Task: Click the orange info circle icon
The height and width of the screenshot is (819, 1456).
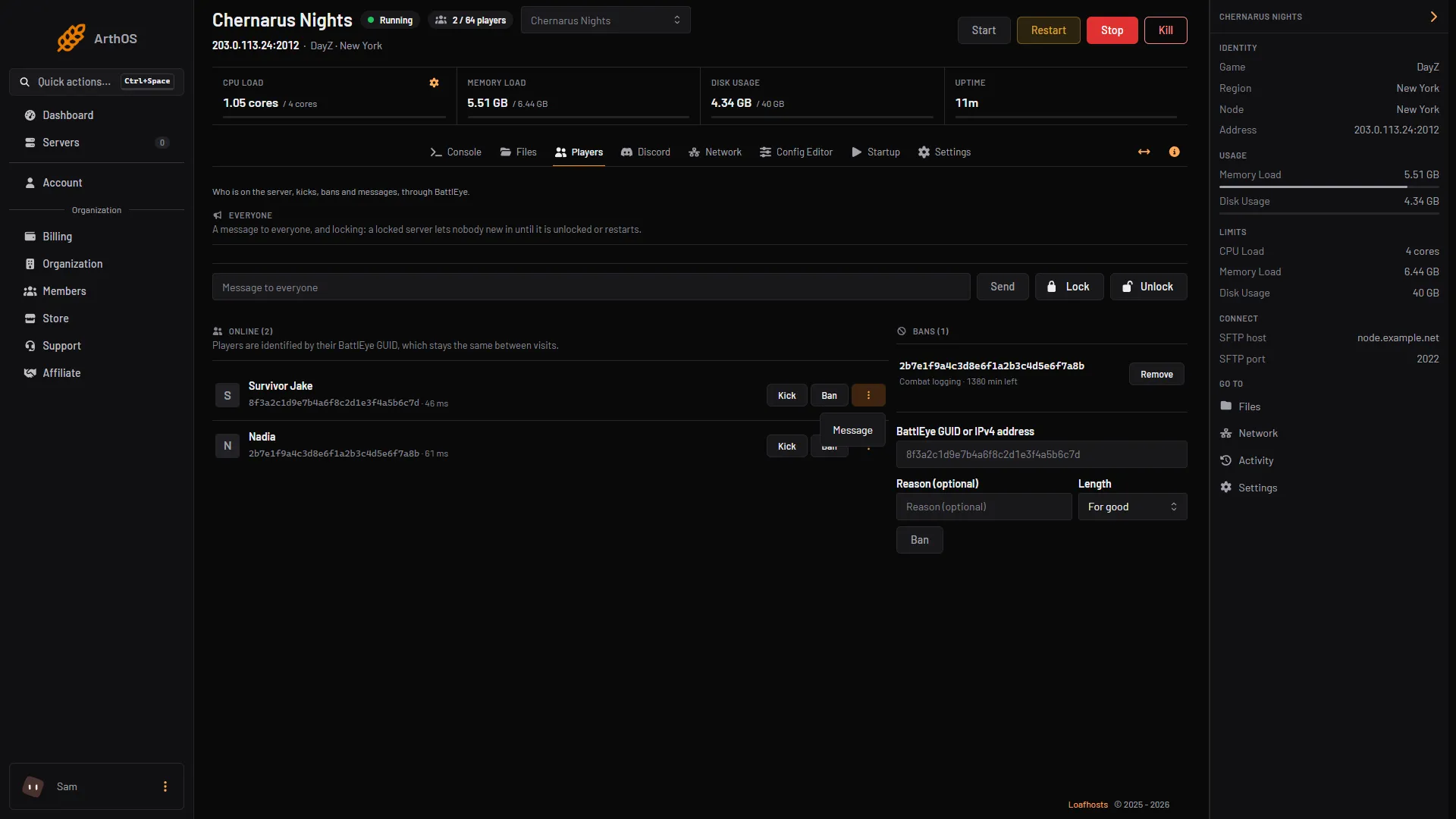Action: pos(1175,152)
